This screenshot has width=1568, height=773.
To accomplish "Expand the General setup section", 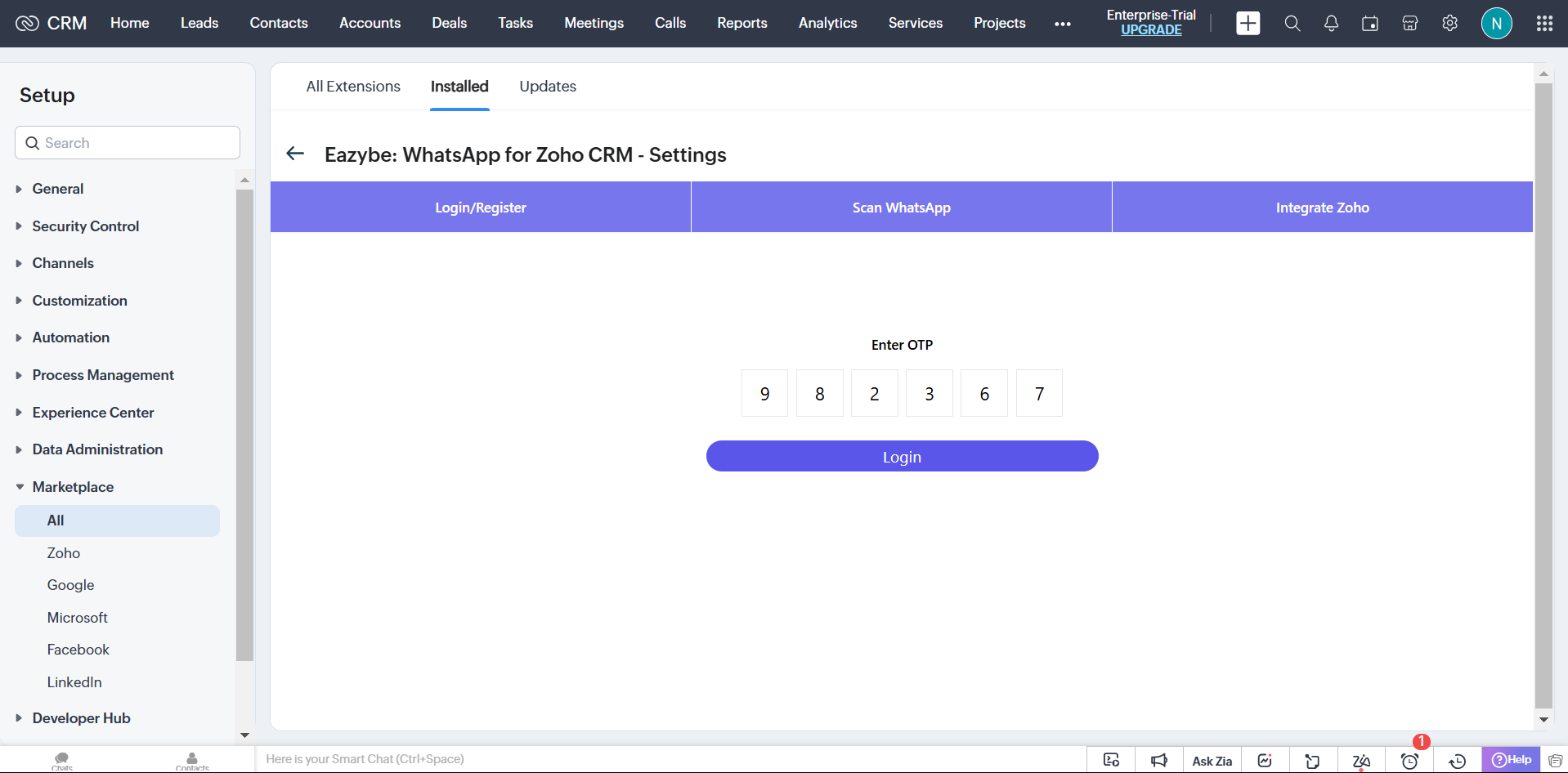I will coord(18,189).
